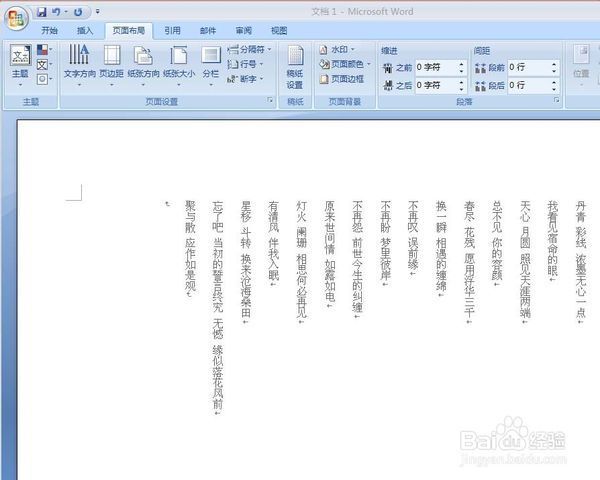Click the vertical line 聚与散 应作如是观
Screen dimensions: 600x480
coord(190,249)
